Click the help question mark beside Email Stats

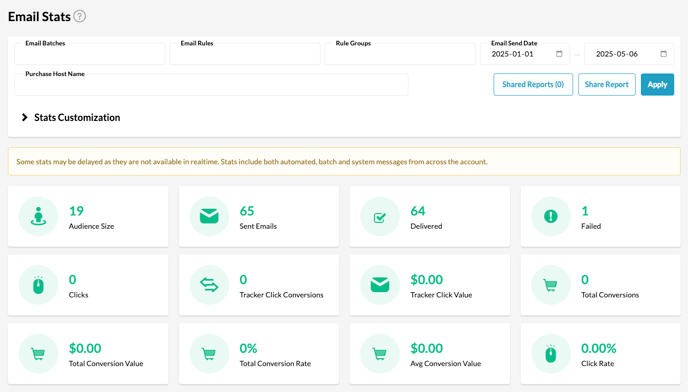point(79,16)
